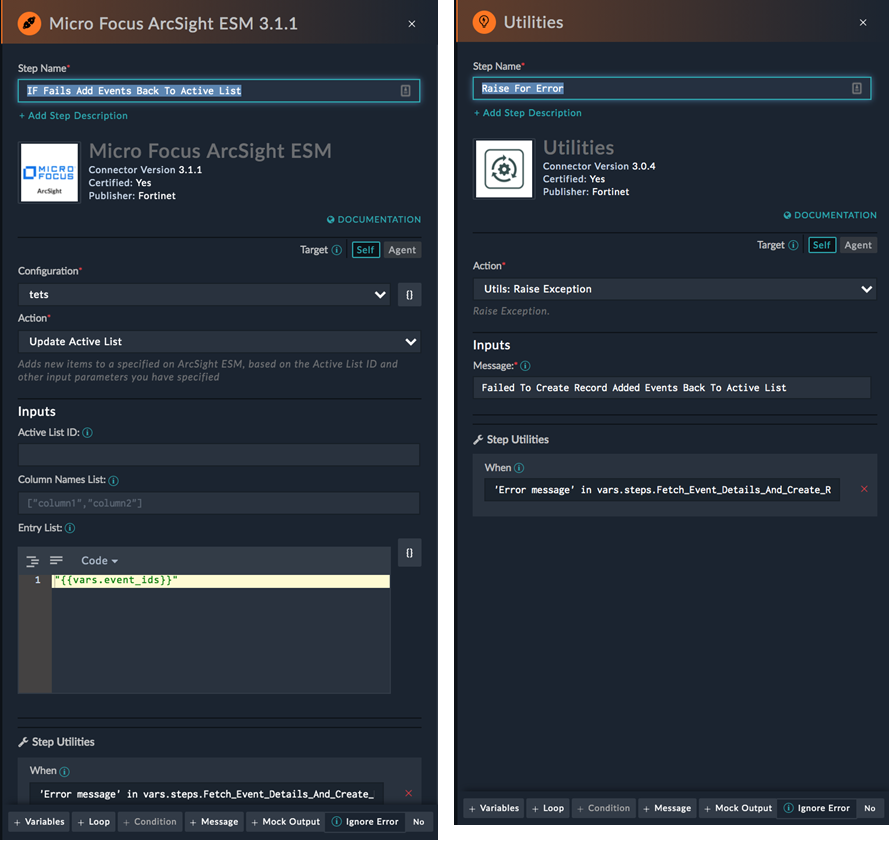Remove the When condition in Utilities panel
Viewport: 891px width, 841px height.
tap(864, 489)
